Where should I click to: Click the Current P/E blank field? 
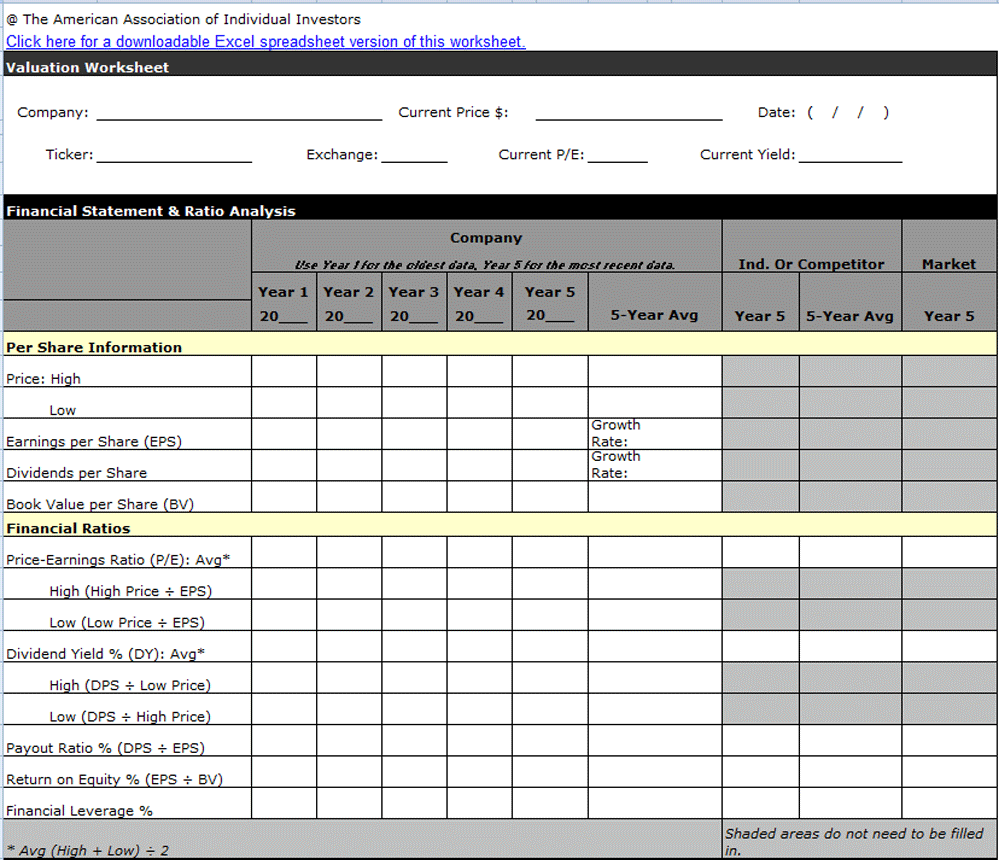[617, 155]
